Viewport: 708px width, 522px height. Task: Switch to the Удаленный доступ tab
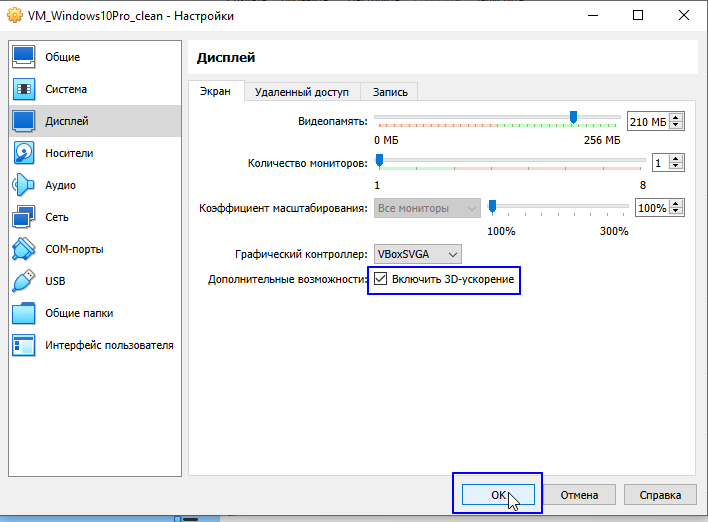[x=301, y=92]
